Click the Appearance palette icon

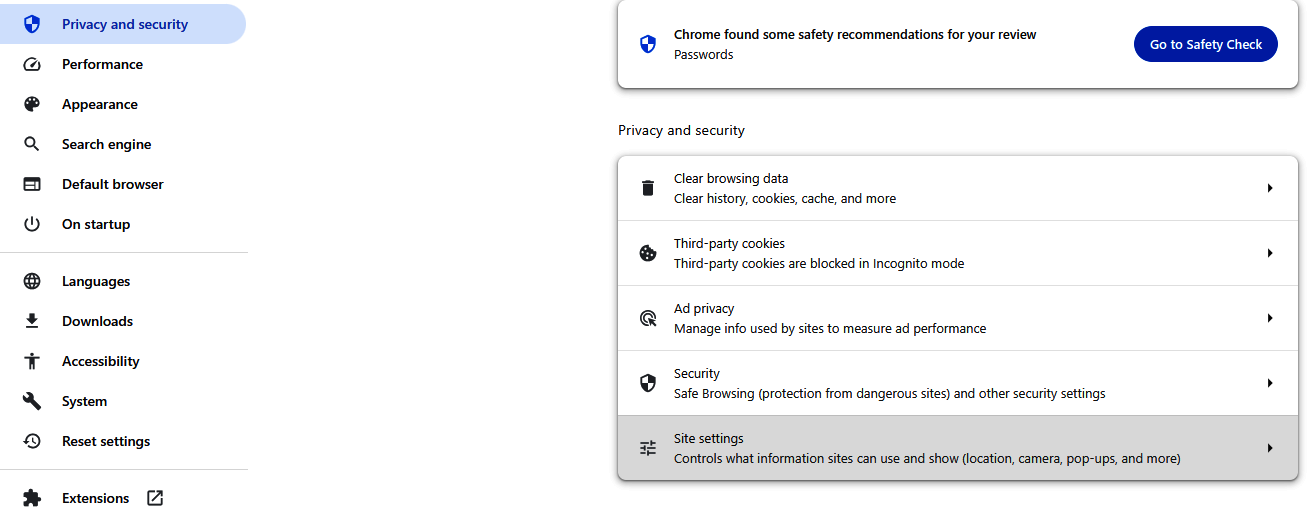point(32,104)
